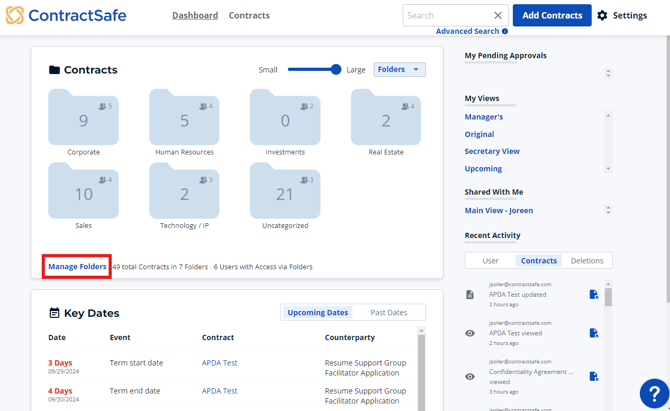Open document icon next to APDA Test updated
Screen dimensions: 670x411
(593, 295)
